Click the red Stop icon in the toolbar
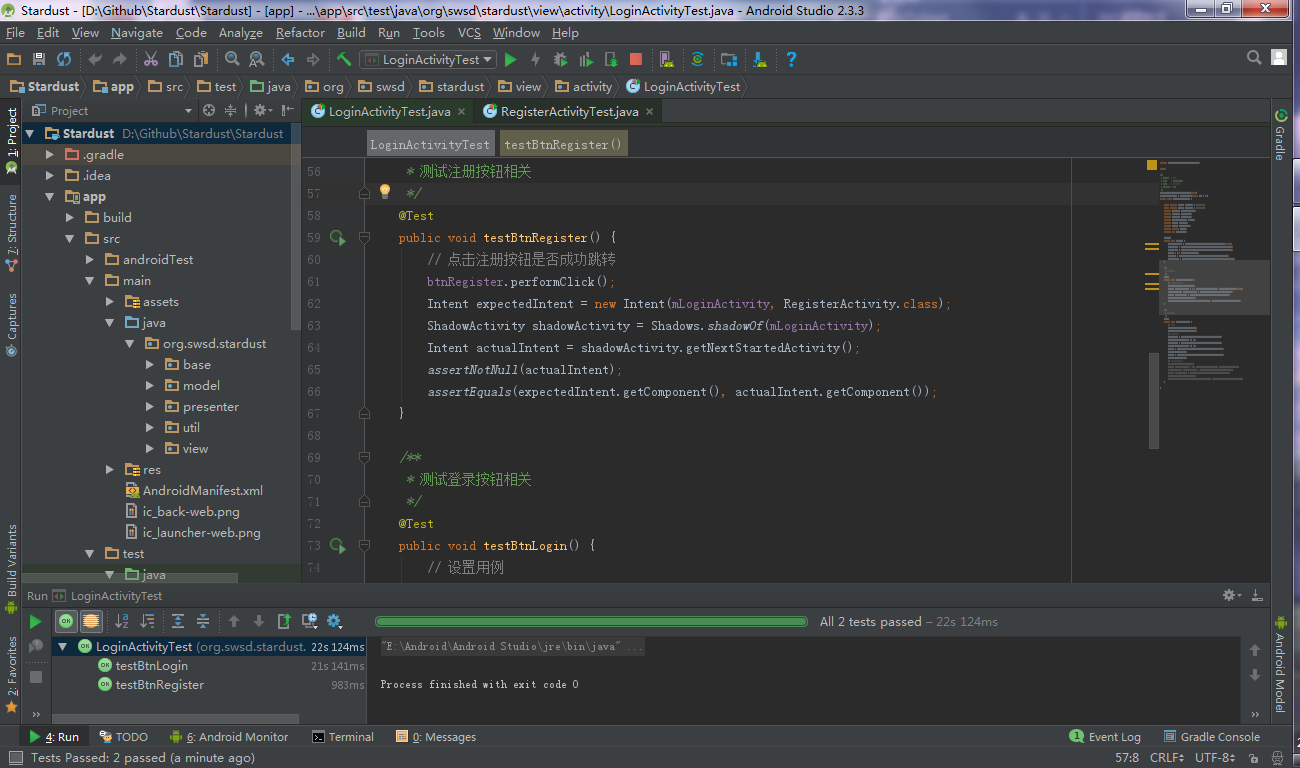 (x=636, y=60)
